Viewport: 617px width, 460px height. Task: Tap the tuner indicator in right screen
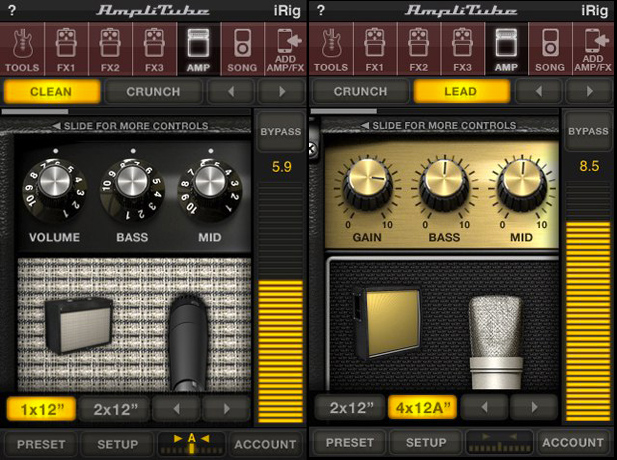[499, 442]
